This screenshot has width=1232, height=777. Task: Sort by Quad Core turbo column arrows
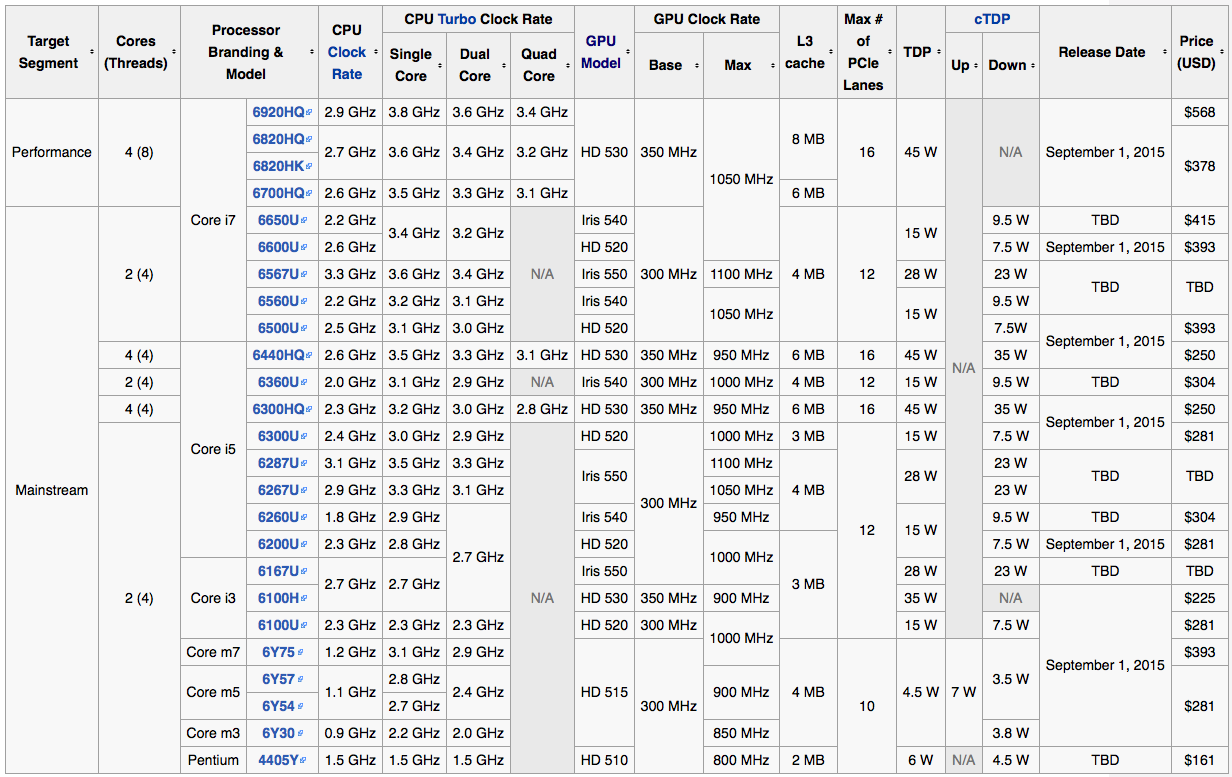[567, 65]
